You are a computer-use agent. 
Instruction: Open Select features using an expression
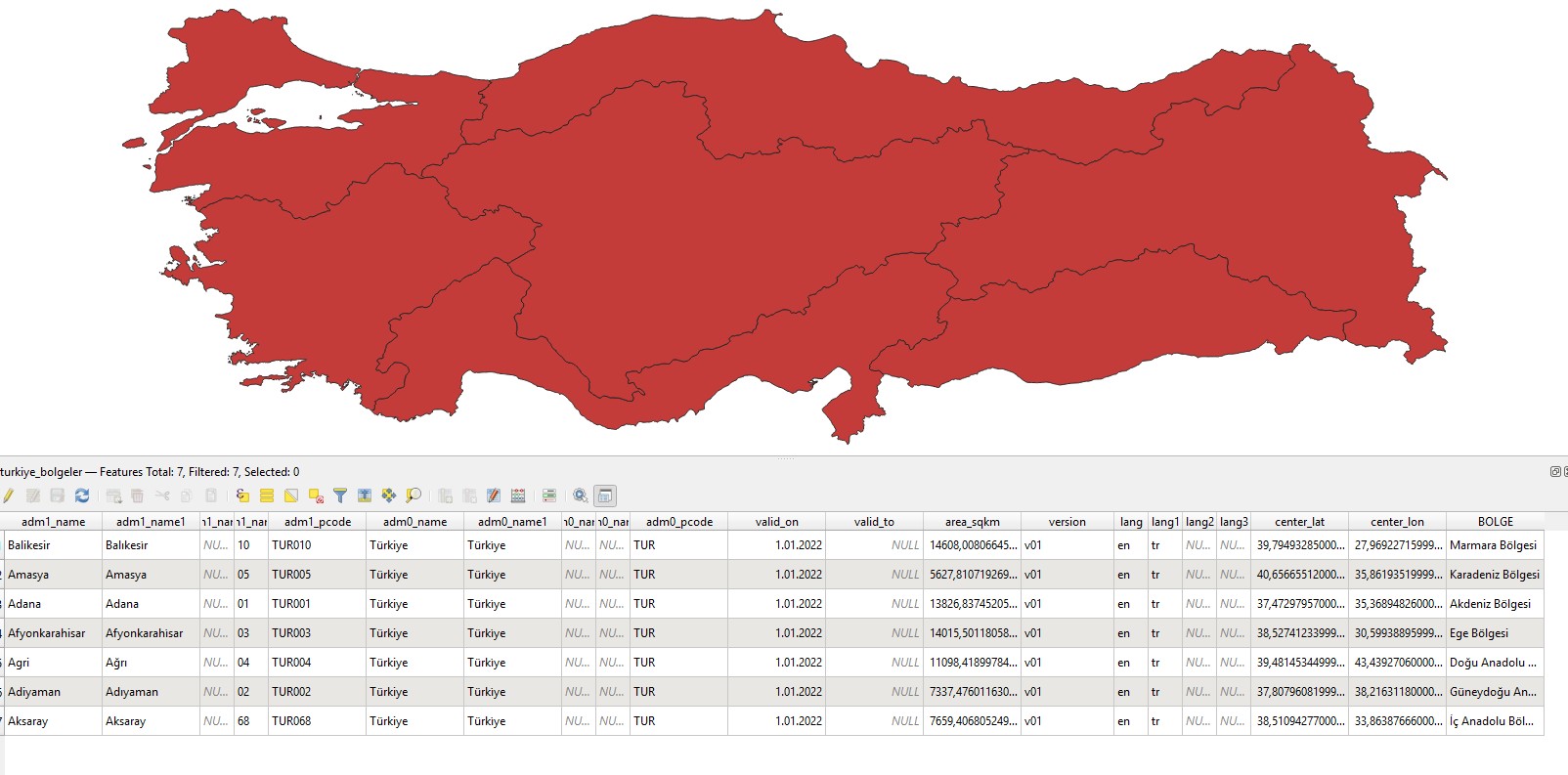pyautogui.click(x=242, y=495)
